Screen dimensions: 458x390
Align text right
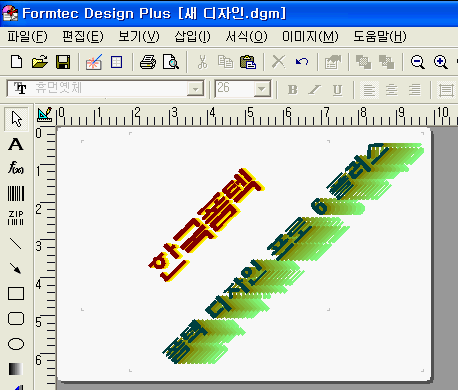coord(415,90)
